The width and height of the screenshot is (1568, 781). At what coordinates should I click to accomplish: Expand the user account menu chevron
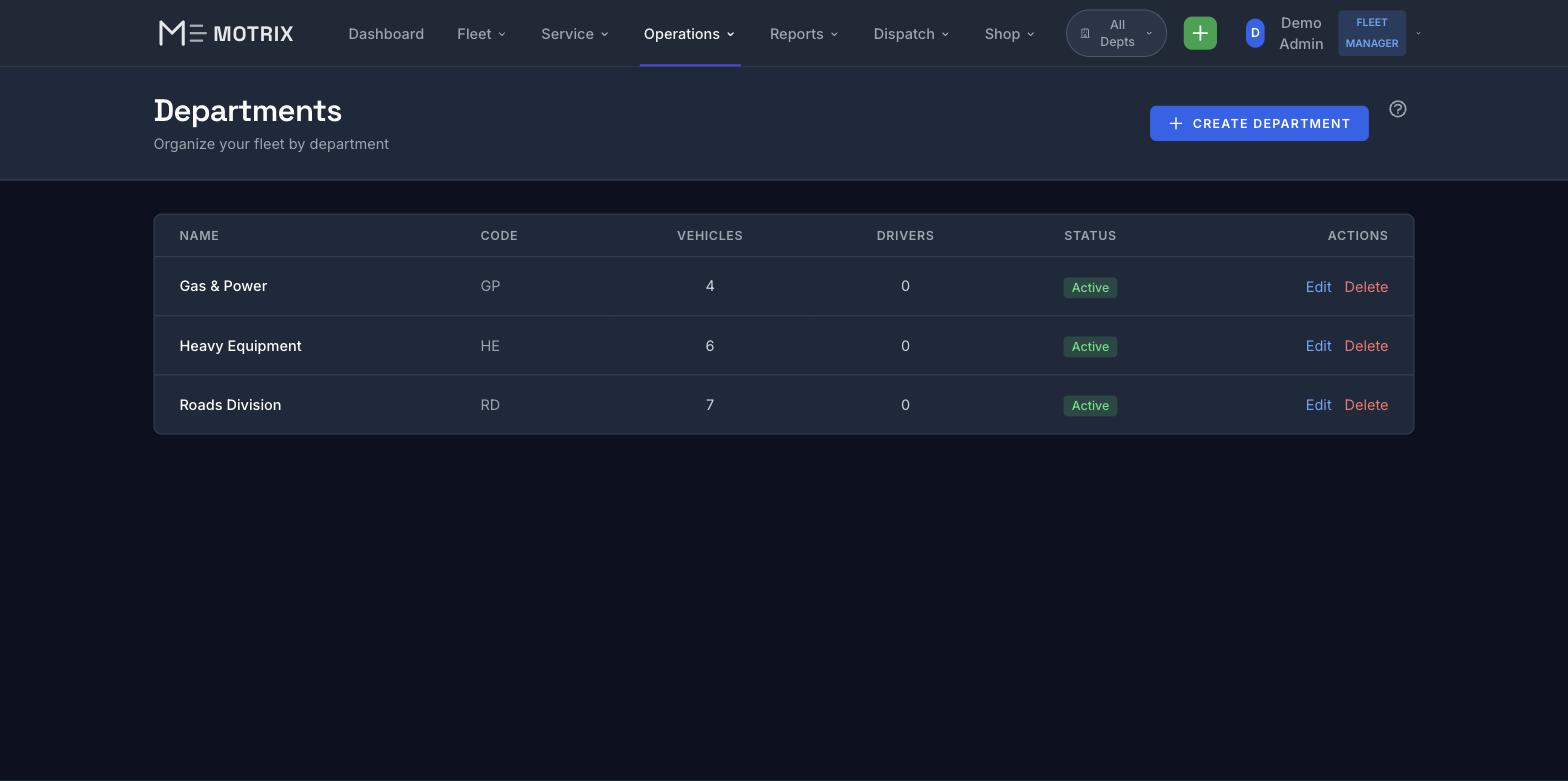(1418, 33)
